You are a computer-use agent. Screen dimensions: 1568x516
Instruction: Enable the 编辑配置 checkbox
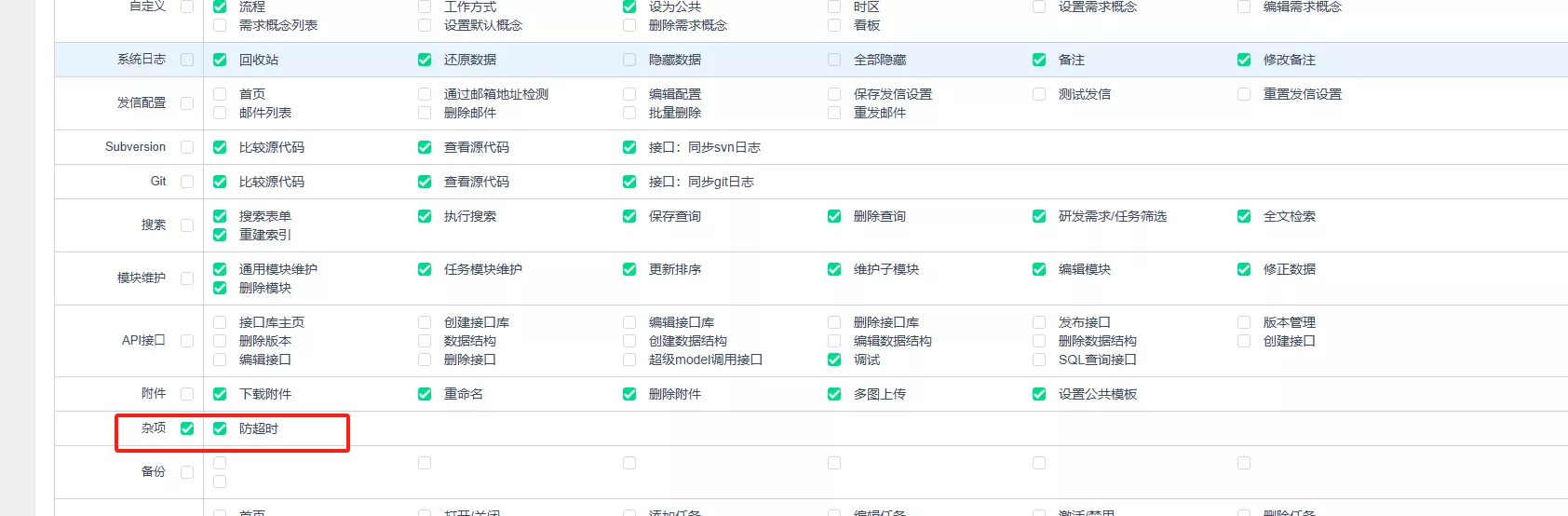pyautogui.click(x=629, y=94)
